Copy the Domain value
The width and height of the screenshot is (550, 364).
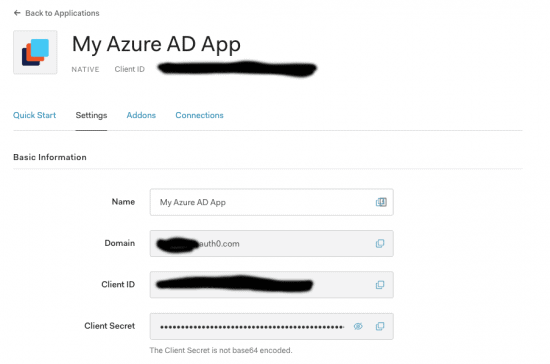pyautogui.click(x=380, y=244)
